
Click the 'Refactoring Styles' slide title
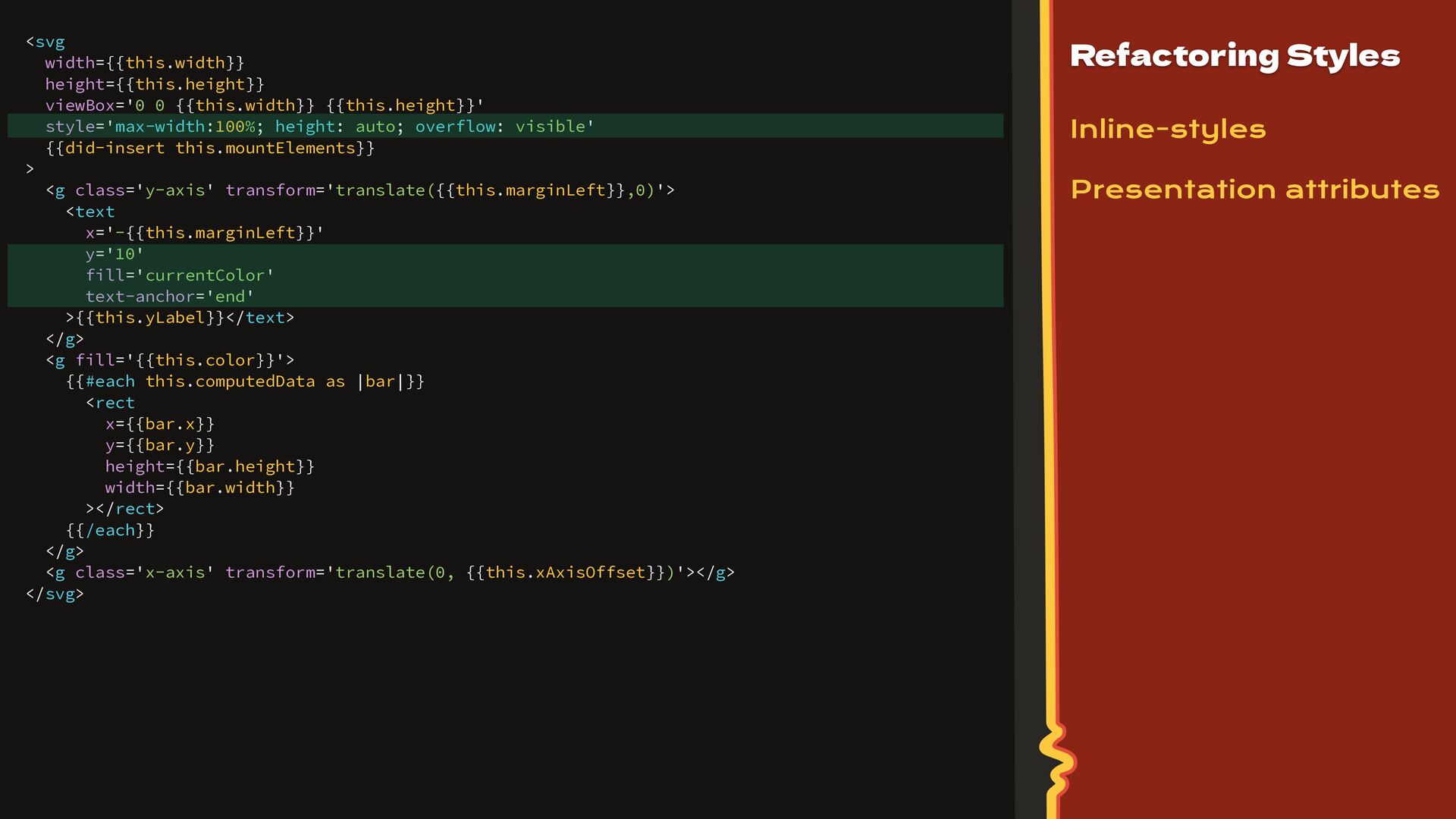(x=1235, y=56)
